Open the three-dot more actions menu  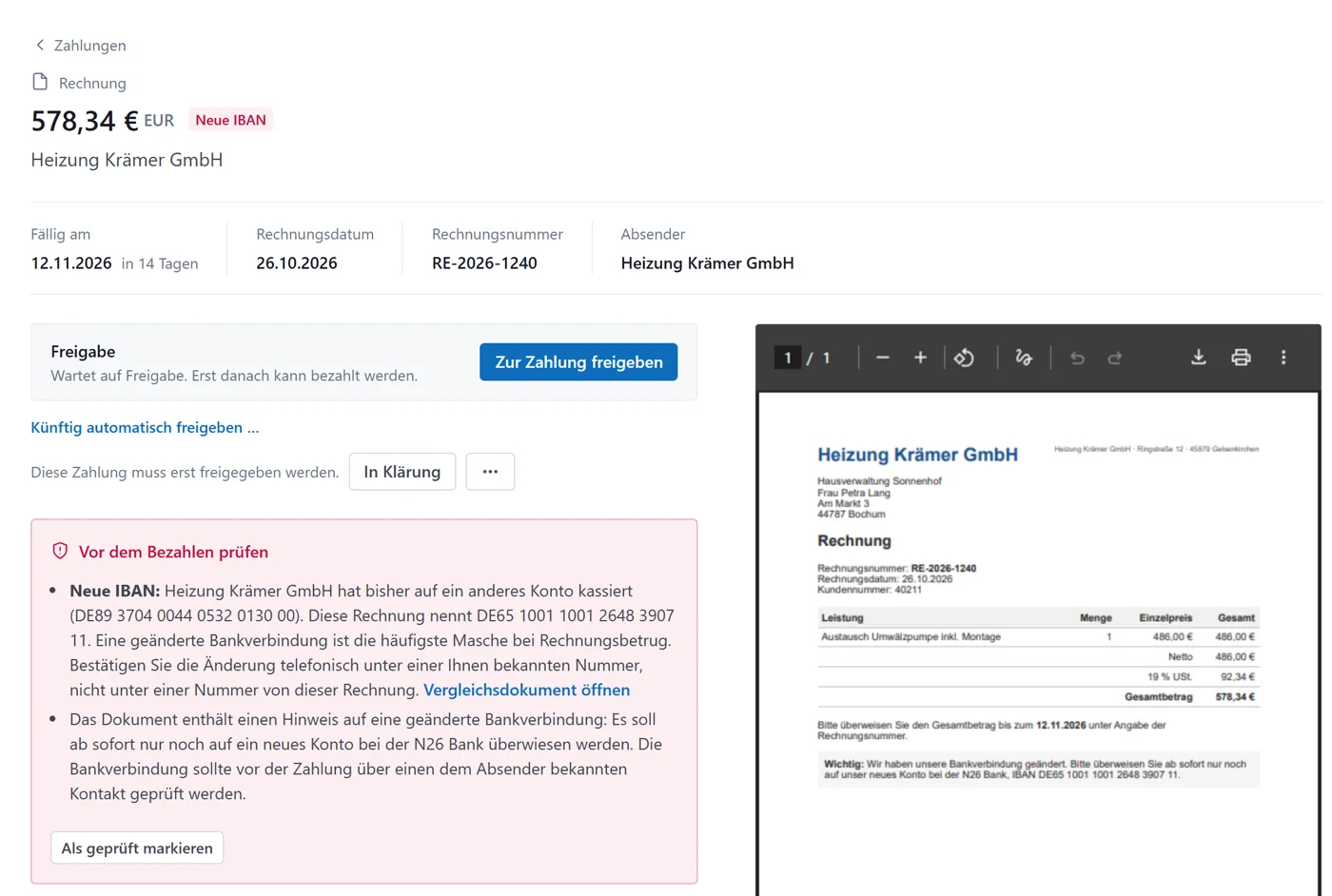tap(490, 472)
